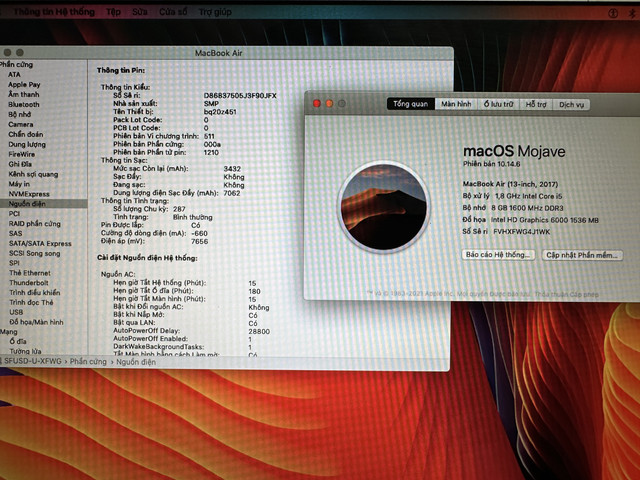This screenshot has width=640, height=480.
Task: Select Thẻ Ethernet in the sidebar
Action: click(x=30, y=273)
